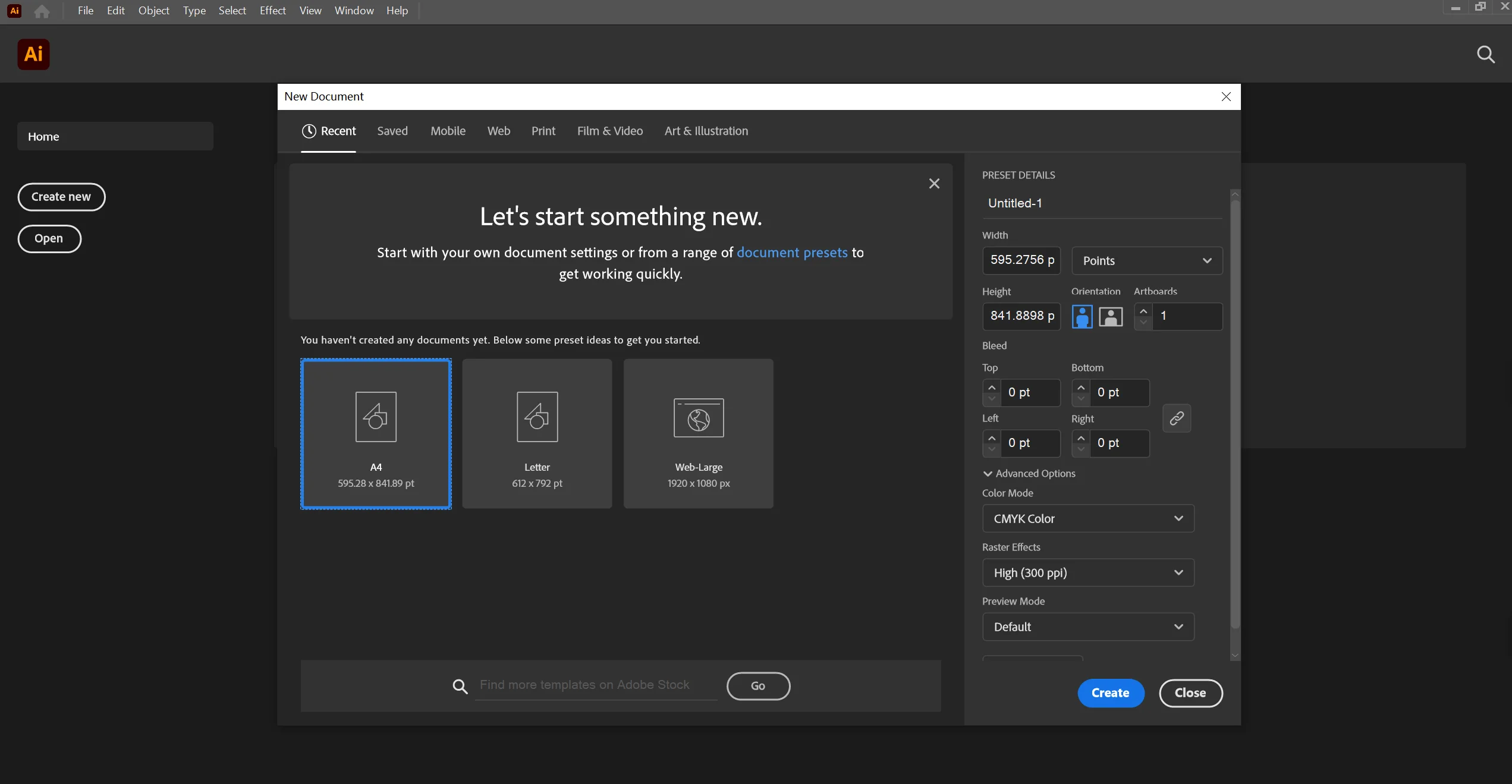Switch to the Print tab
The height and width of the screenshot is (784, 1512).
(x=543, y=131)
